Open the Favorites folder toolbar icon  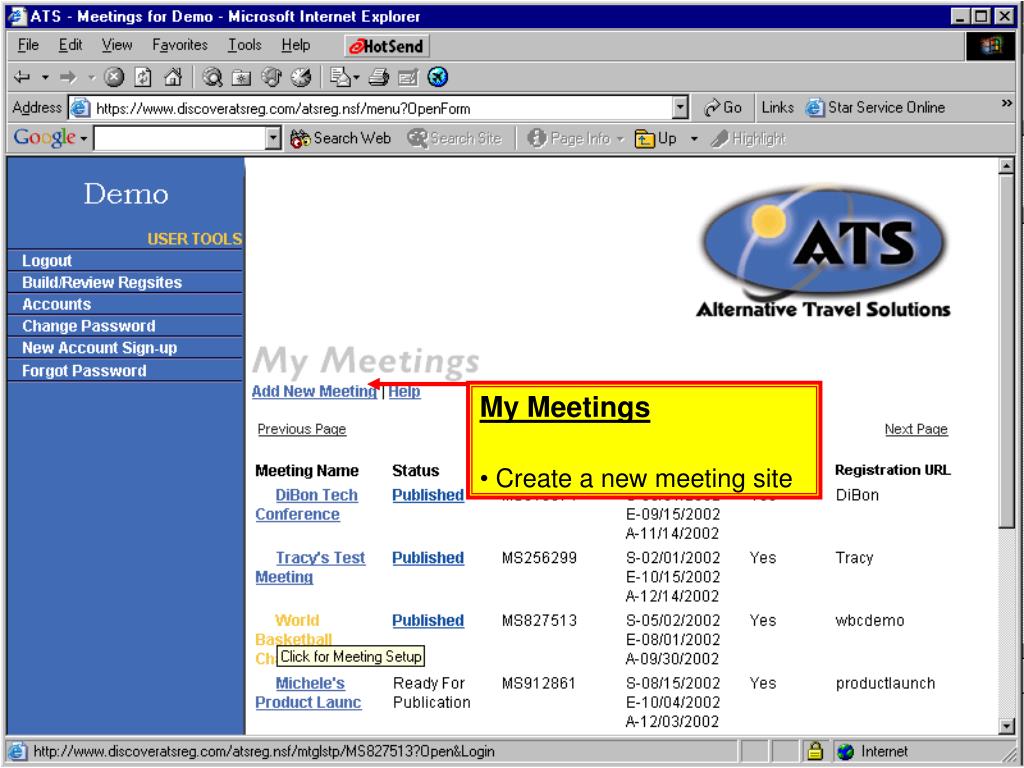242,78
